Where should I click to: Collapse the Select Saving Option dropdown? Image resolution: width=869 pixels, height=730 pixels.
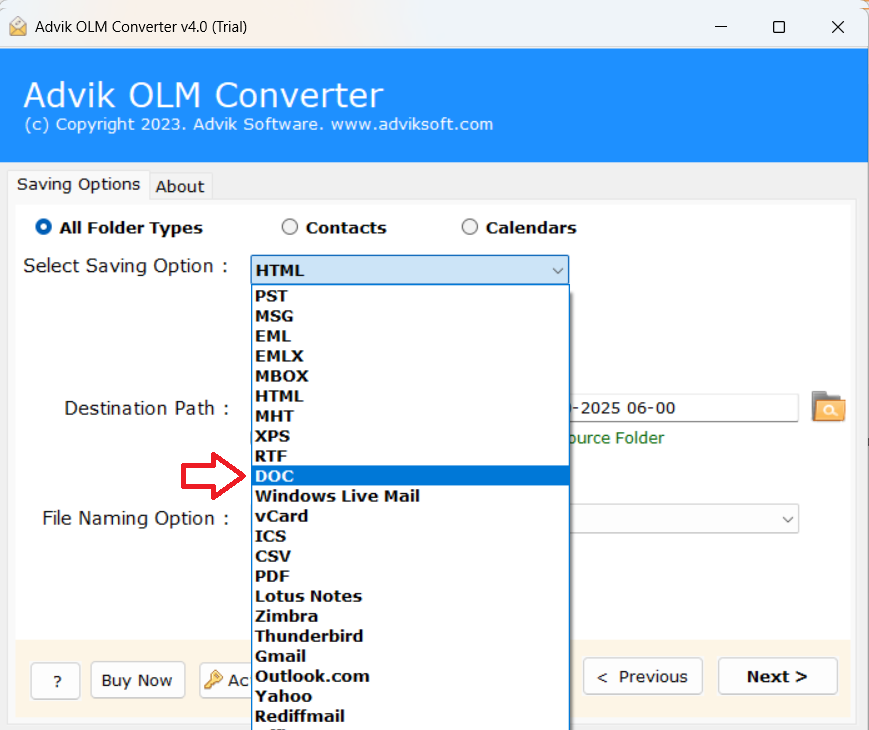coord(557,270)
